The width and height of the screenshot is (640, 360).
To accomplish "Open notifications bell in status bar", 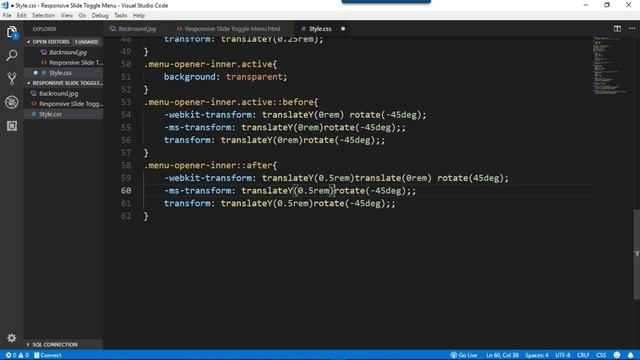I will point(631,355).
